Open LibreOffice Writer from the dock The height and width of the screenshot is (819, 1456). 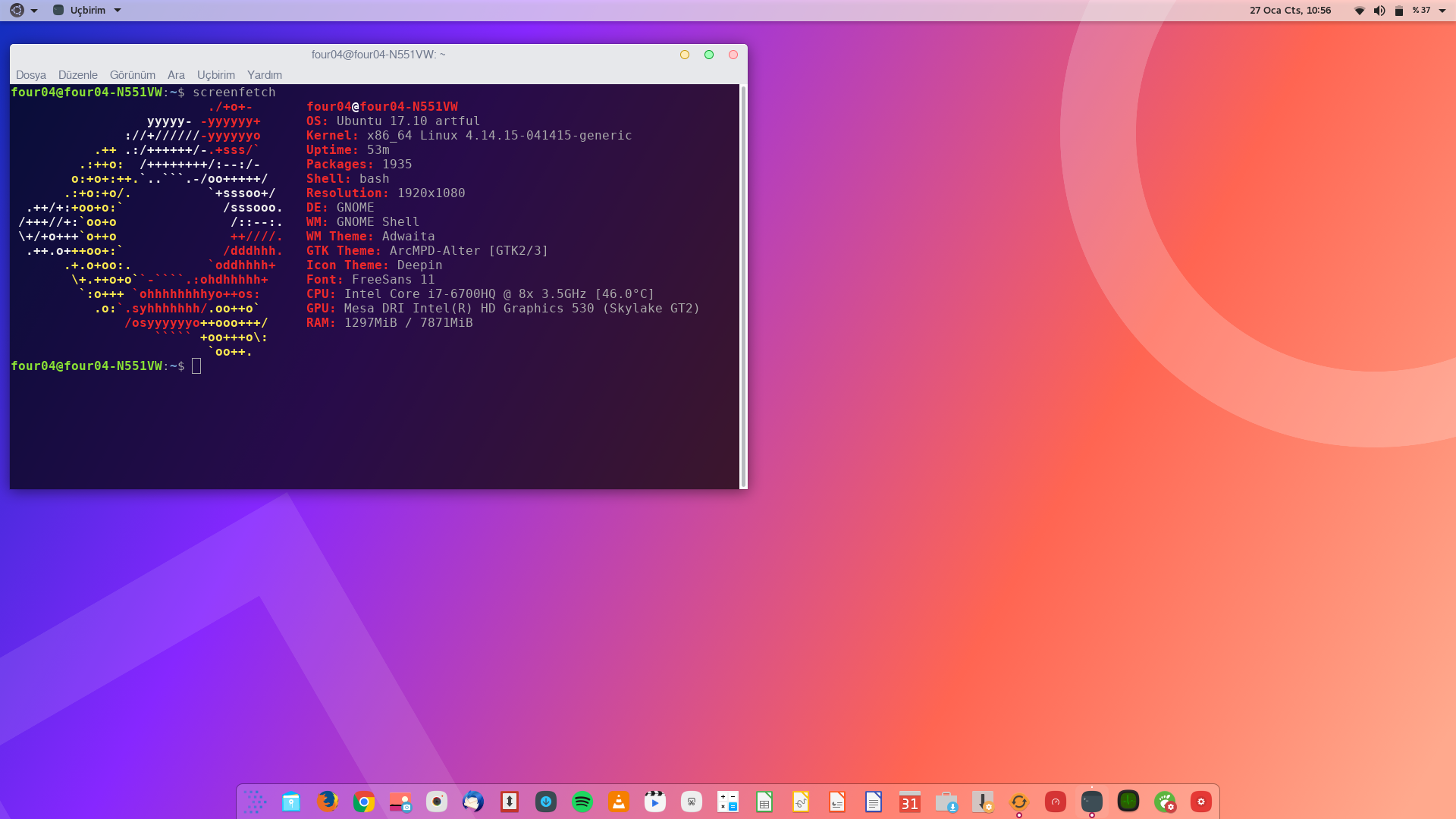click(x=874, y=802)
